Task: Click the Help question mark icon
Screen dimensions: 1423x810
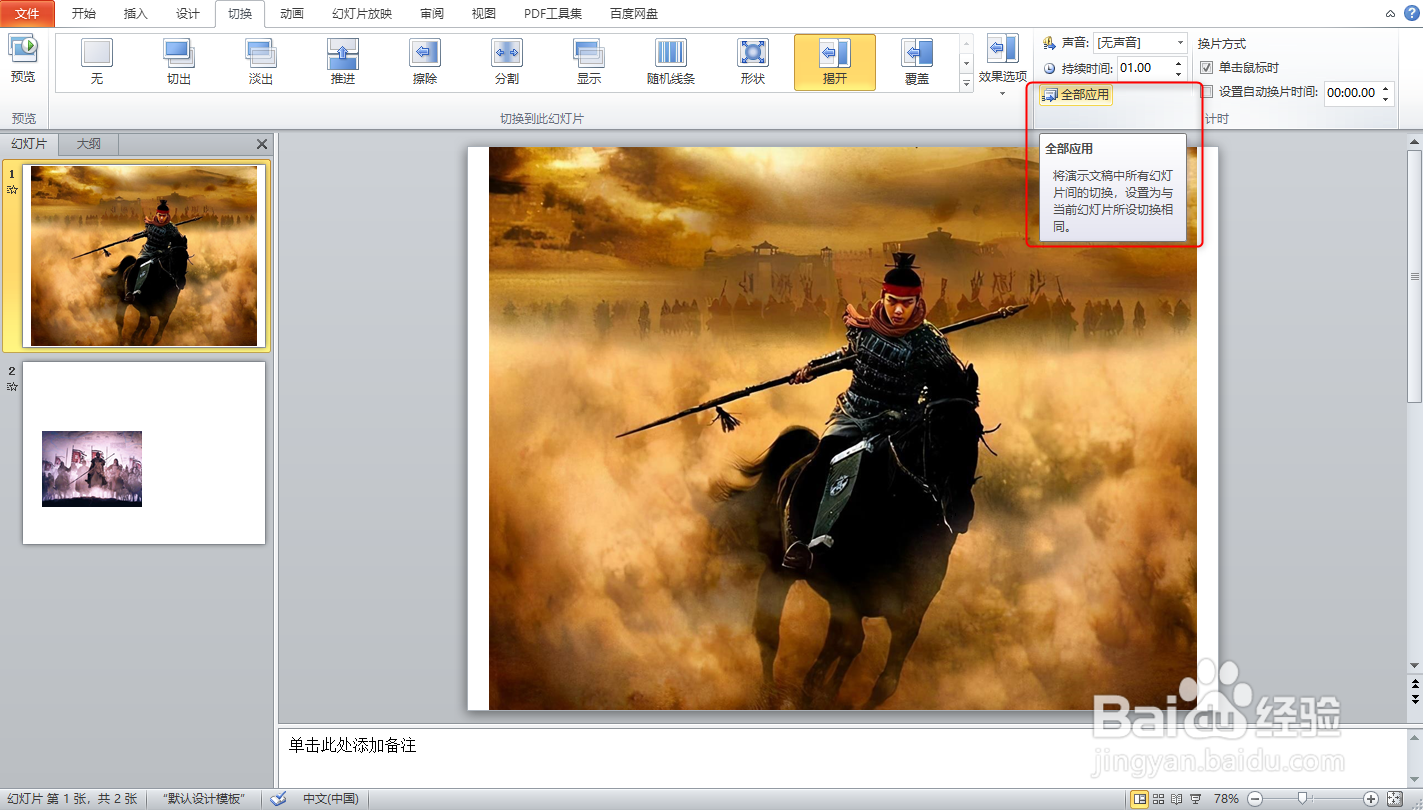Action: pos(1412,14)
